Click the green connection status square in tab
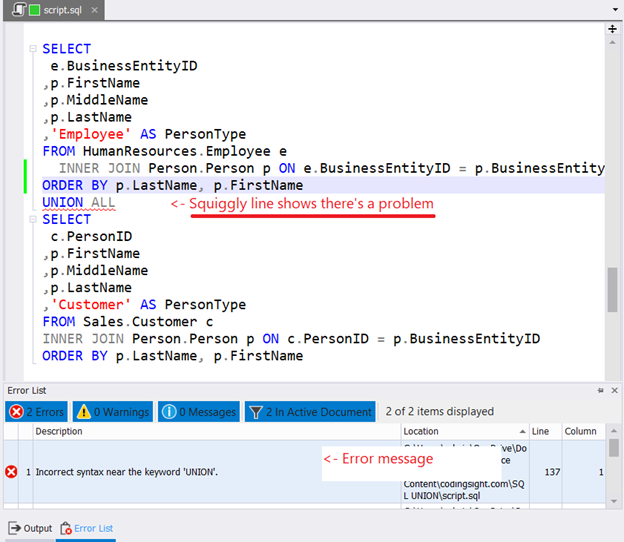 [x=35, y=10]
